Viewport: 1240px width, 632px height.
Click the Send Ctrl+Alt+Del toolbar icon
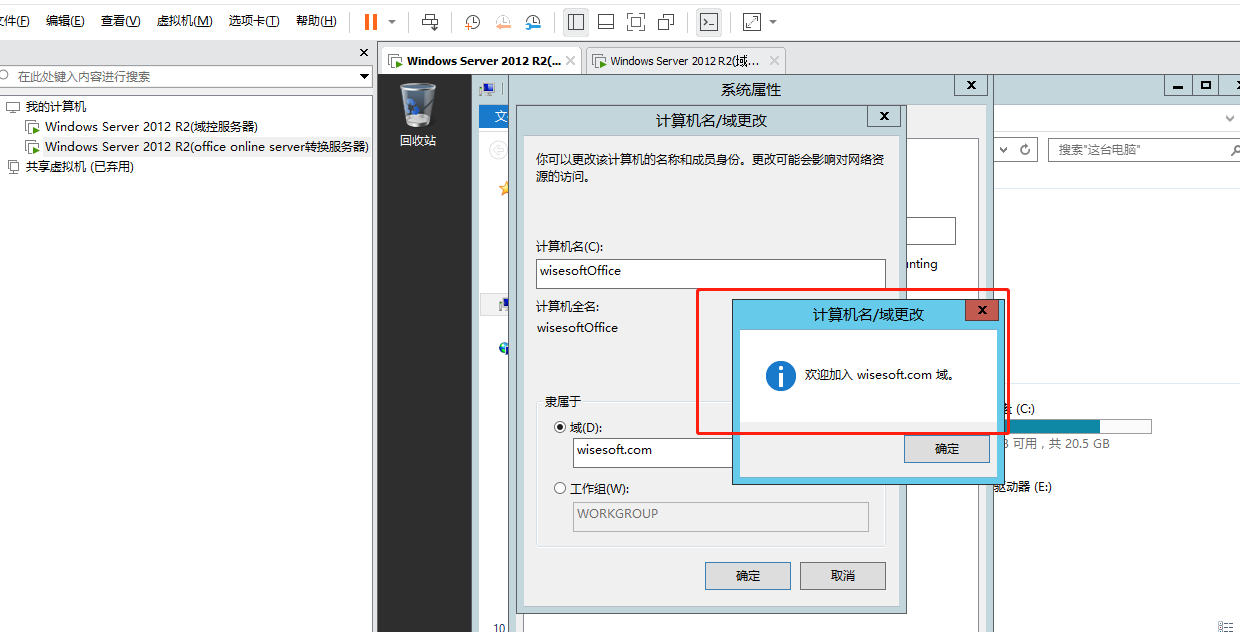pos(430,21)
